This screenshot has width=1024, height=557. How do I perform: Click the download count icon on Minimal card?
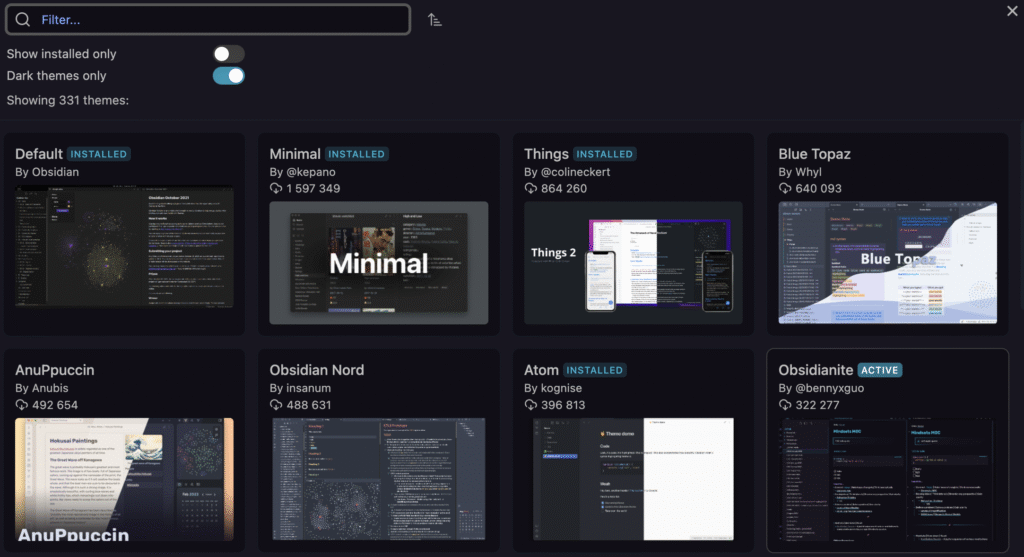276,189
